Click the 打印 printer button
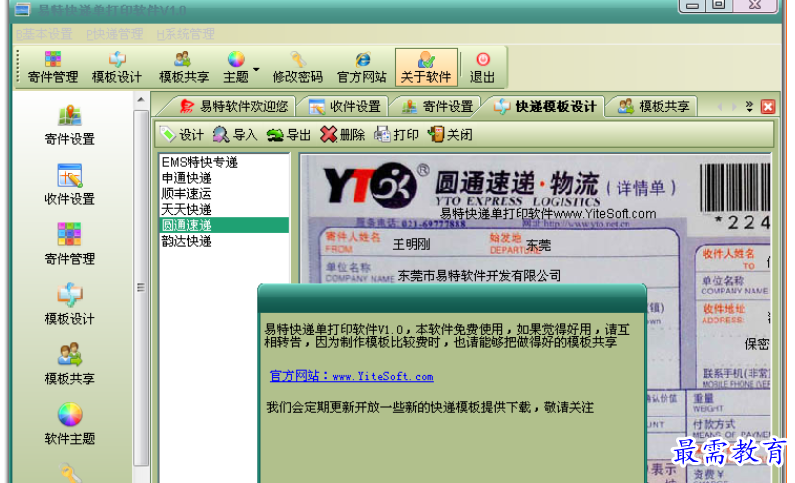Screen dimensions: 795x483 (x=396, y=135)
